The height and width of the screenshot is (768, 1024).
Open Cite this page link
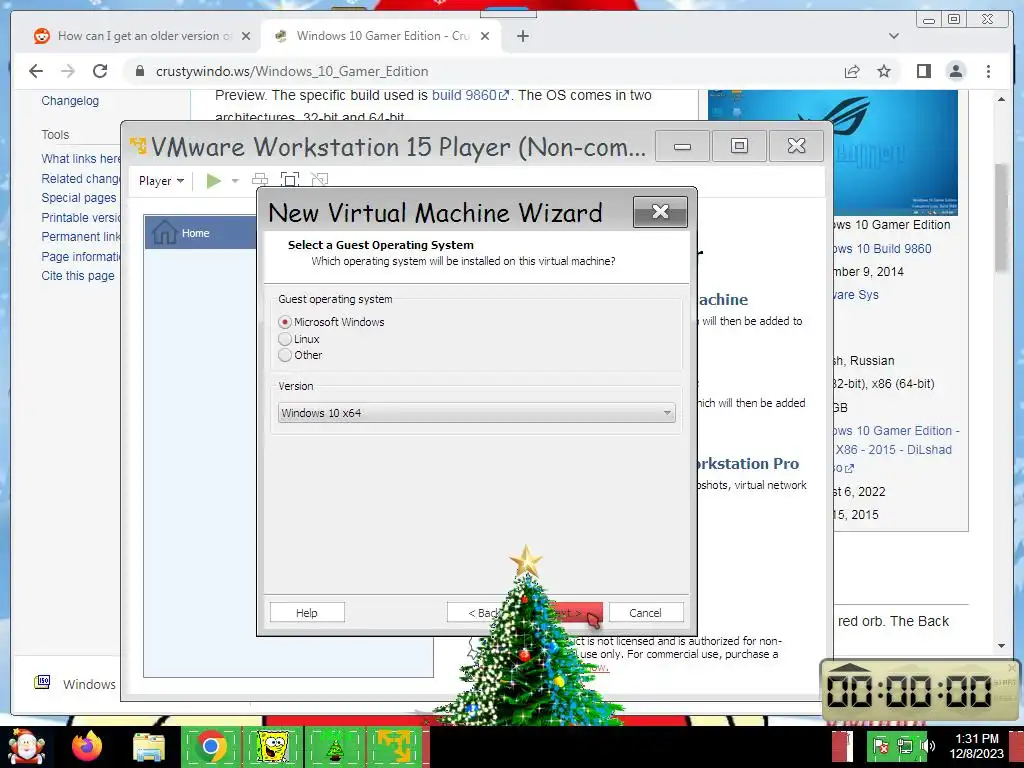tap(78, 276)
